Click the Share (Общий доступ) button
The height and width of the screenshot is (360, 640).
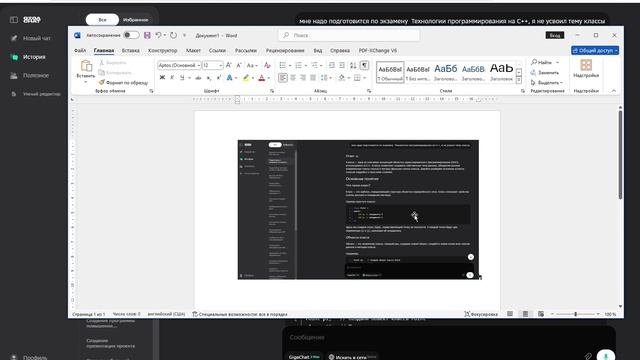tap(595, 50)
